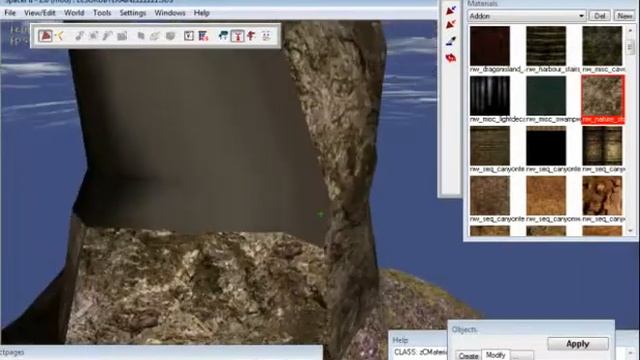Viewport: 640px width, 360px height.
Task: Open the '...' tab next to Modify
Action: click(522, 356)
